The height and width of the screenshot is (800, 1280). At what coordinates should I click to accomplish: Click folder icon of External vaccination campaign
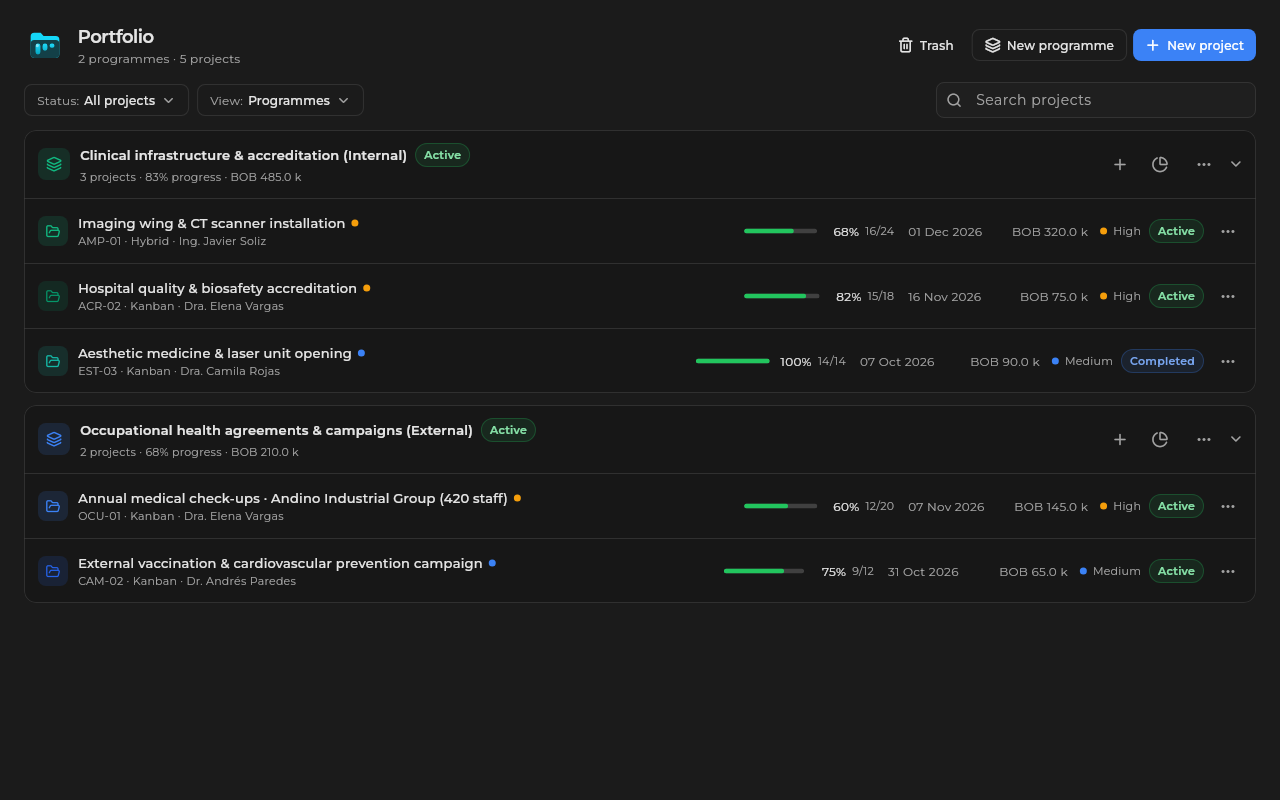coord(53,571)
